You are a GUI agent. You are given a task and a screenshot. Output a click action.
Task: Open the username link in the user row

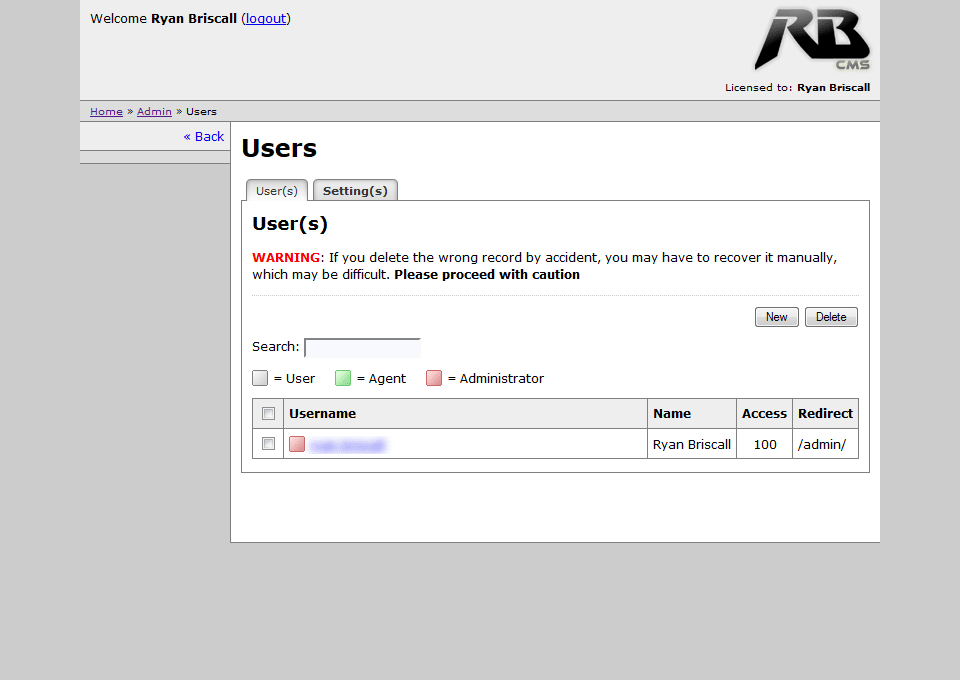click(348, 444)
